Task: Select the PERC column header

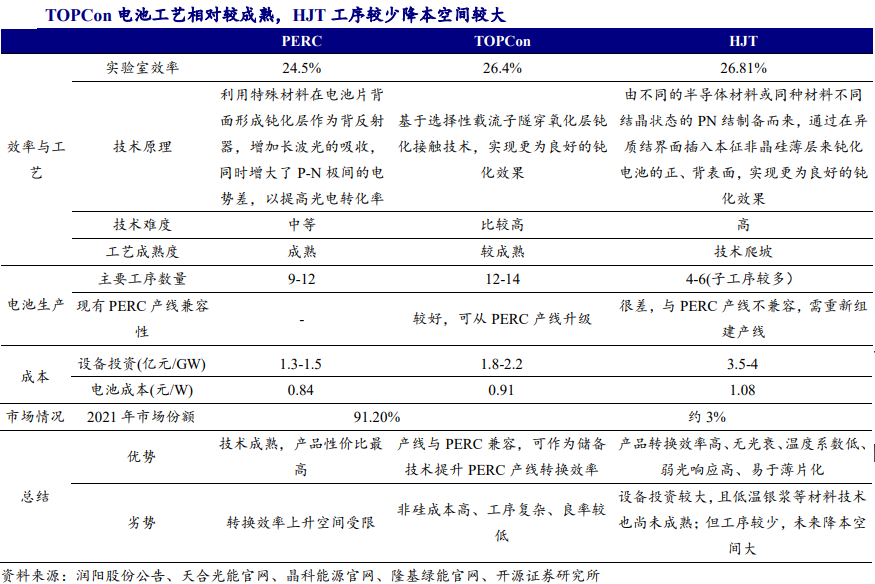Action: [x=301, y=43]
